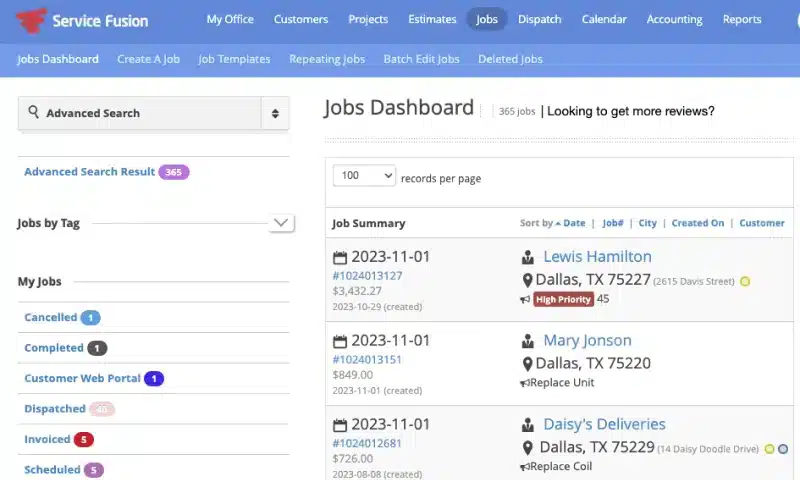800x480 pixels.
Task: Click location pin icon next to Dallas, TX 75227
Action: point(528,280)
